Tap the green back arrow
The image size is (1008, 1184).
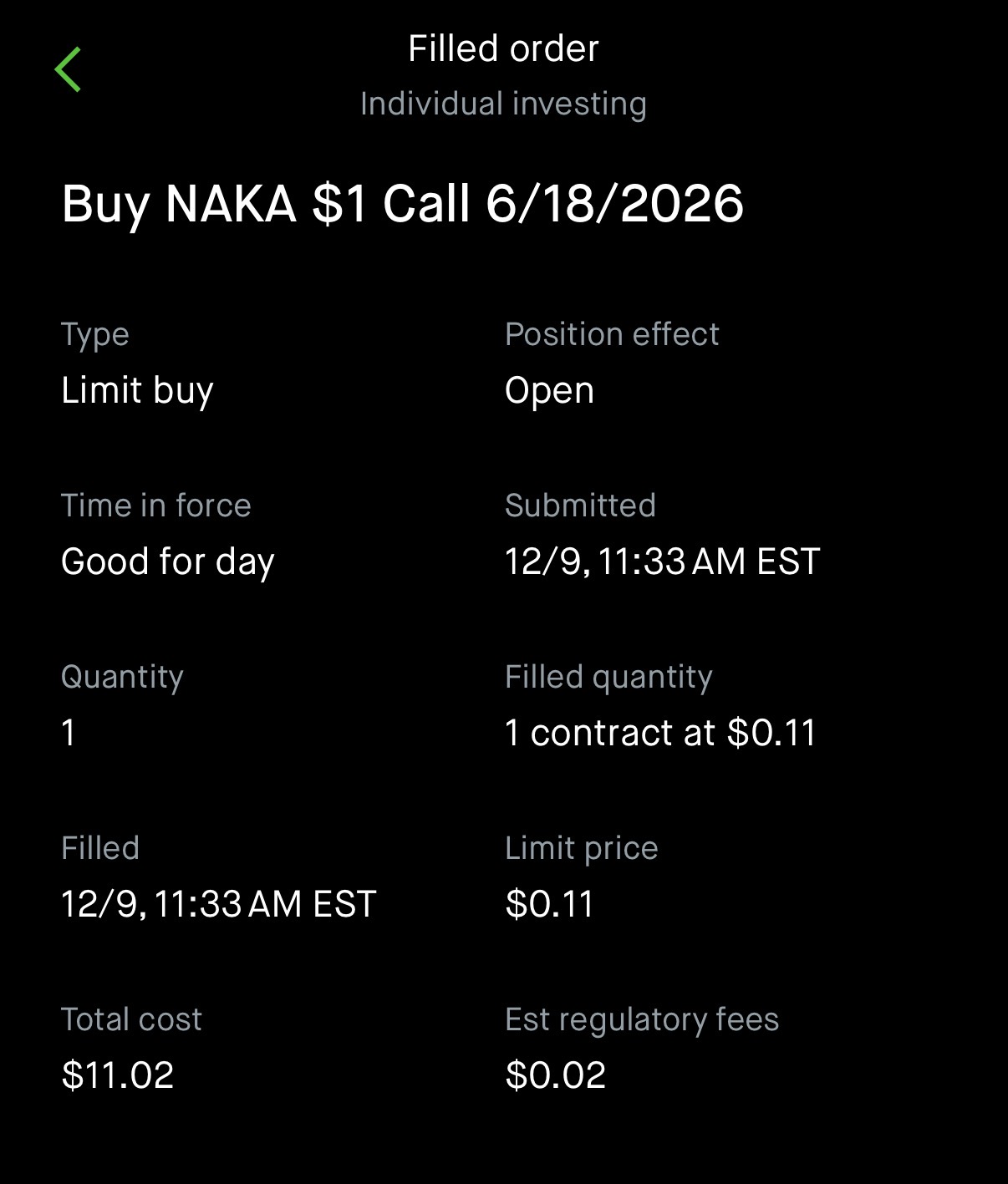click(68, 69)
